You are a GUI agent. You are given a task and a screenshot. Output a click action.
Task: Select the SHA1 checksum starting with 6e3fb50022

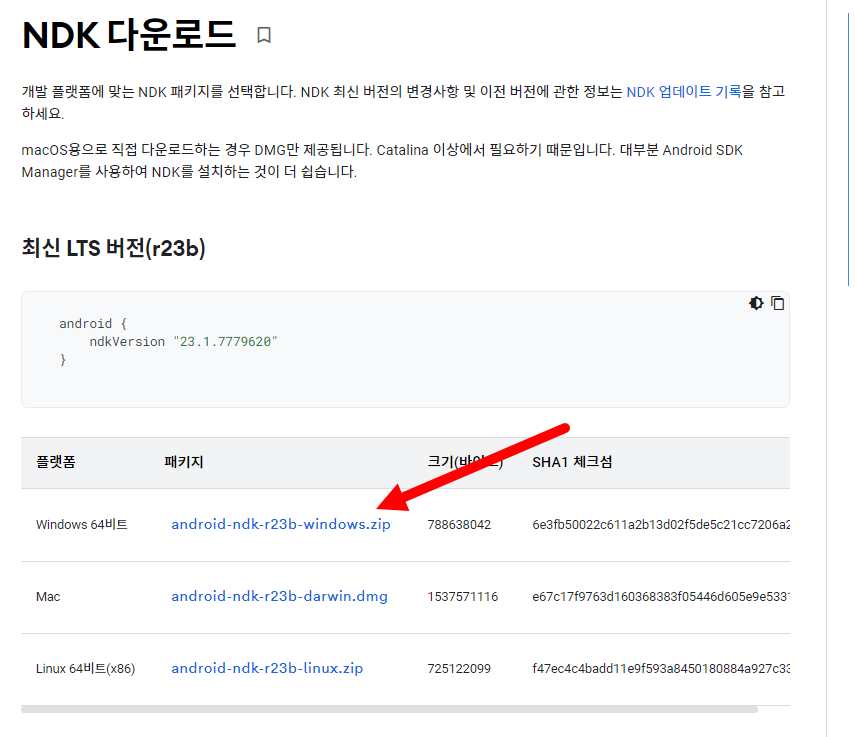tap(661, 524)
